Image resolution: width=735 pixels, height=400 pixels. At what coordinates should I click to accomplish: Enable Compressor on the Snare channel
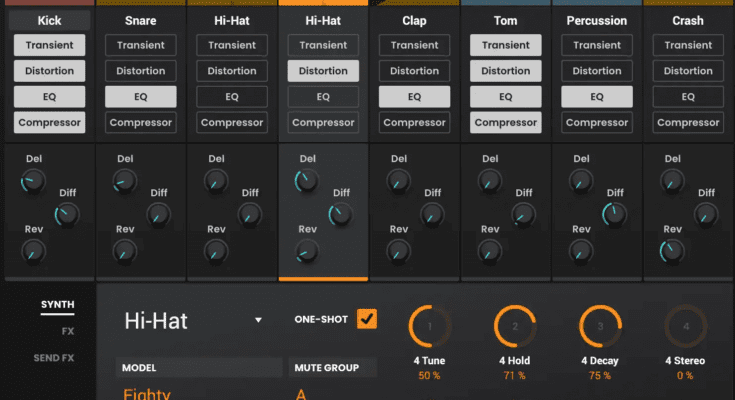coord(141,123)
